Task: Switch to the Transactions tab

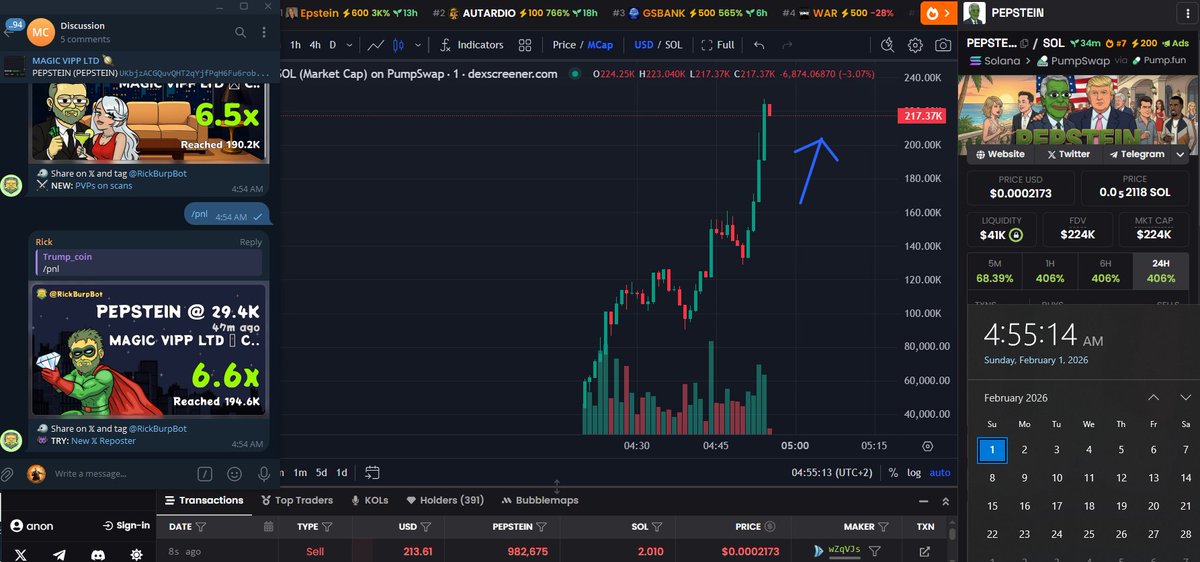Action: click(203, 500)
